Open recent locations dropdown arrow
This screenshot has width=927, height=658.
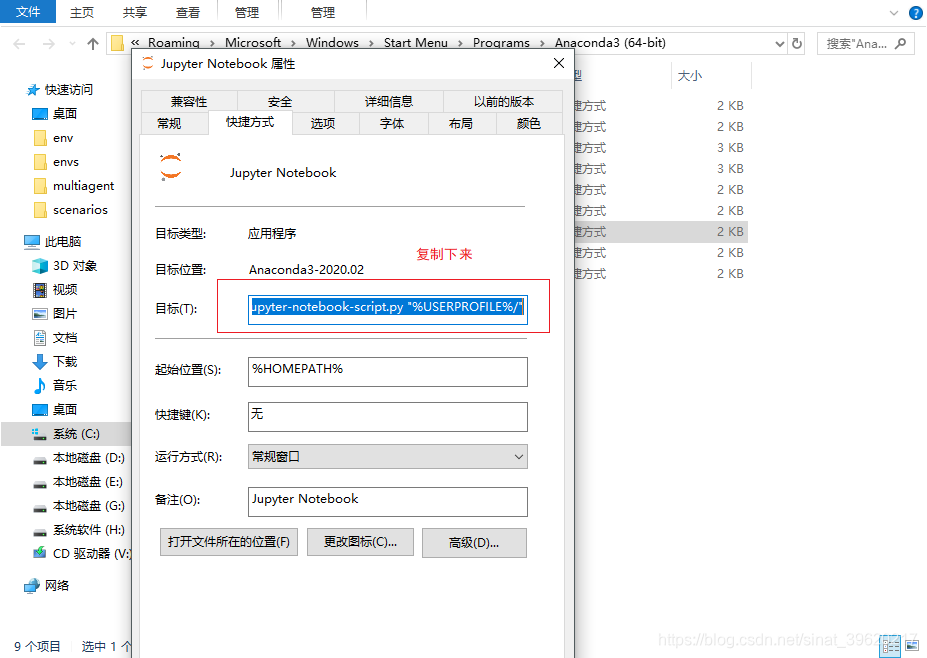click(72, 44)
